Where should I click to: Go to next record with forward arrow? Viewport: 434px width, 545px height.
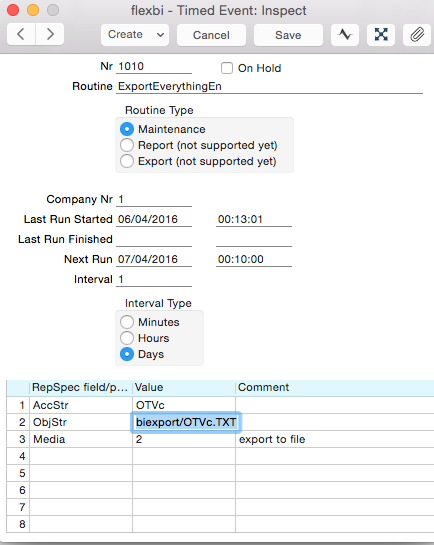click(x=50, y=34)
